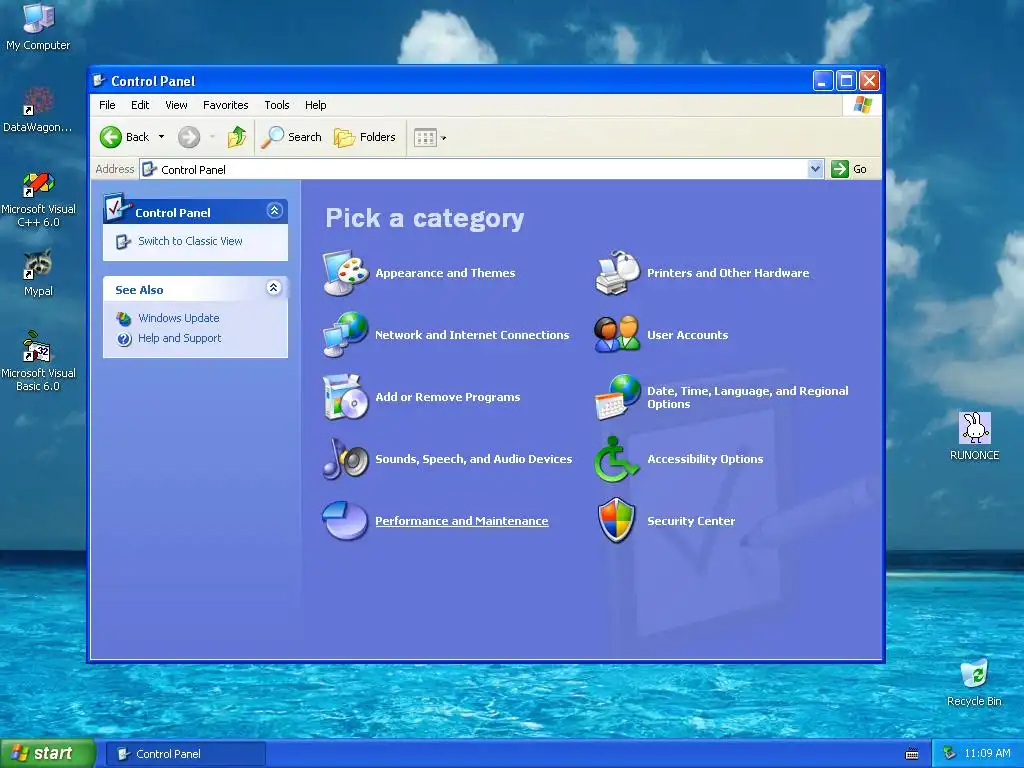Open the Accessibility Options wheelchair icon
Image resolution: width=1024 pixels, height=768 pixels.
click(x=616, y=459)
